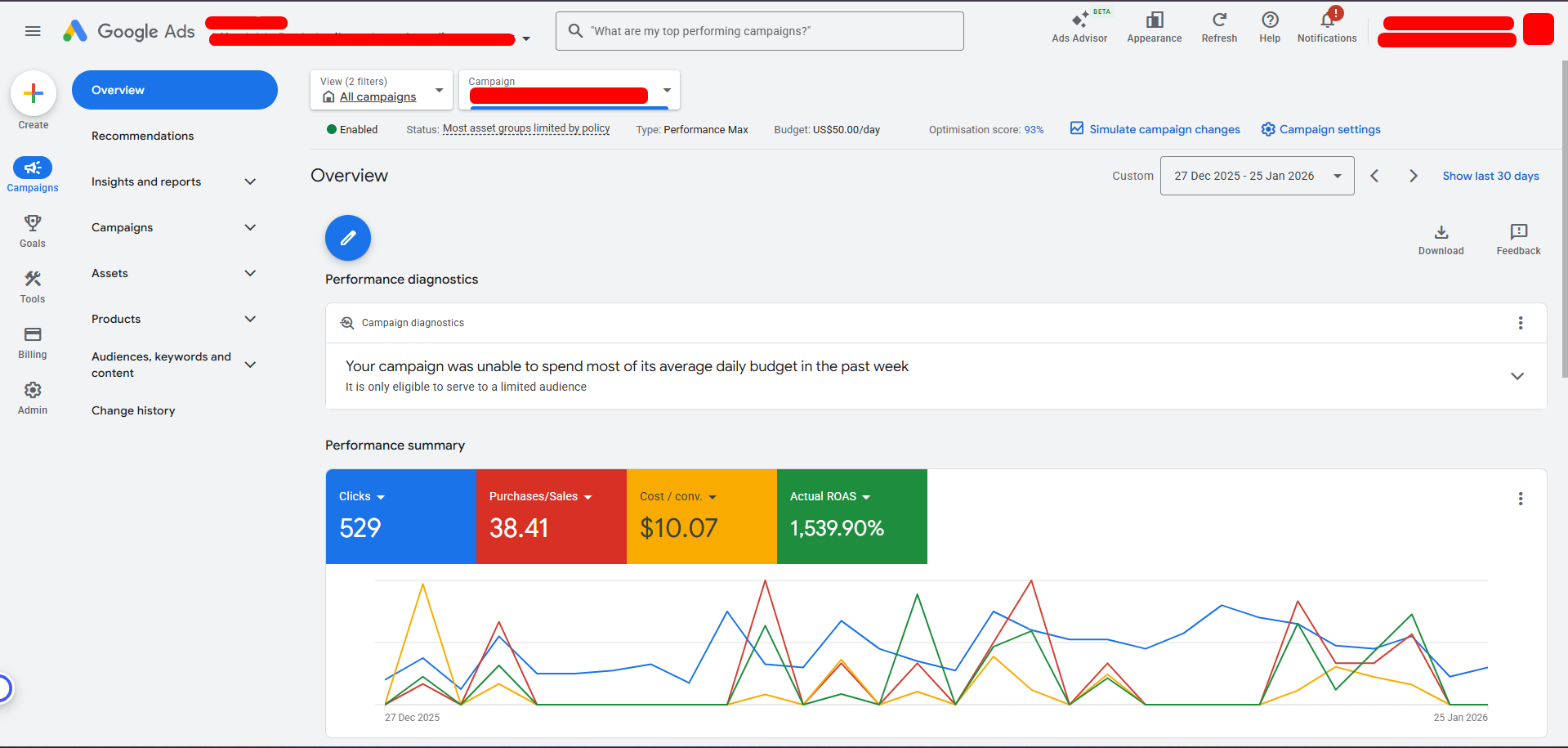The width and height of the screenshot is (1568, 748).
Task: Open Admin in the left rail
Action: point(33,397)
